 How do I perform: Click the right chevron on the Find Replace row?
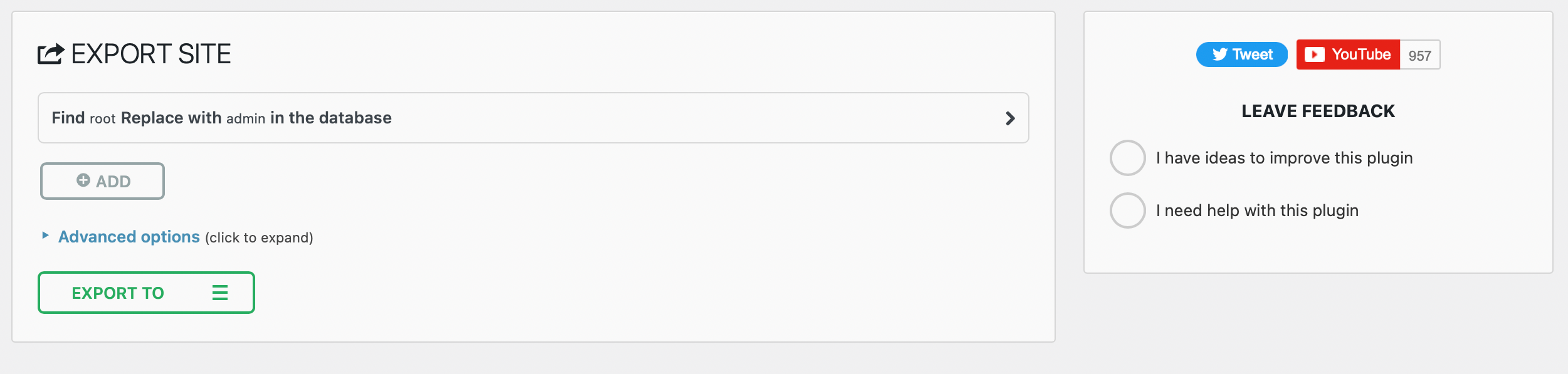point(1010,118)
